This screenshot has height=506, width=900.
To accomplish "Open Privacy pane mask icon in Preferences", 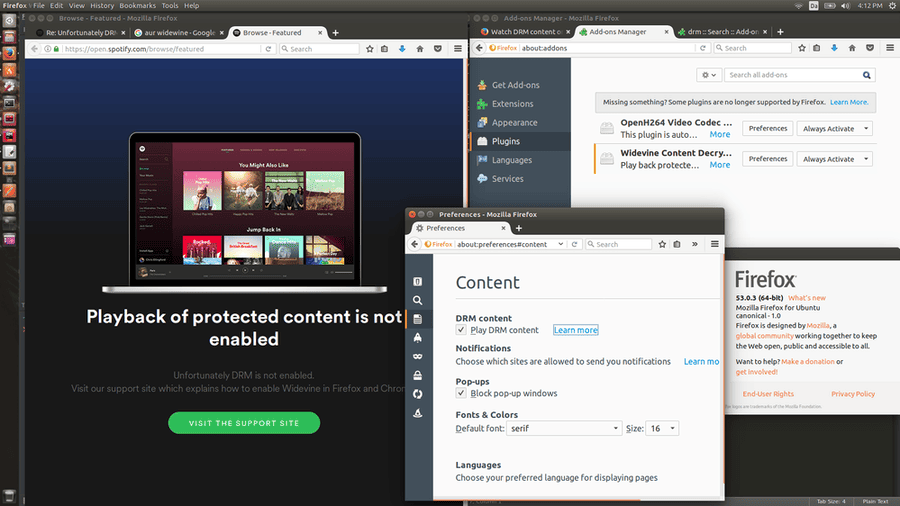I will (418, 356).
